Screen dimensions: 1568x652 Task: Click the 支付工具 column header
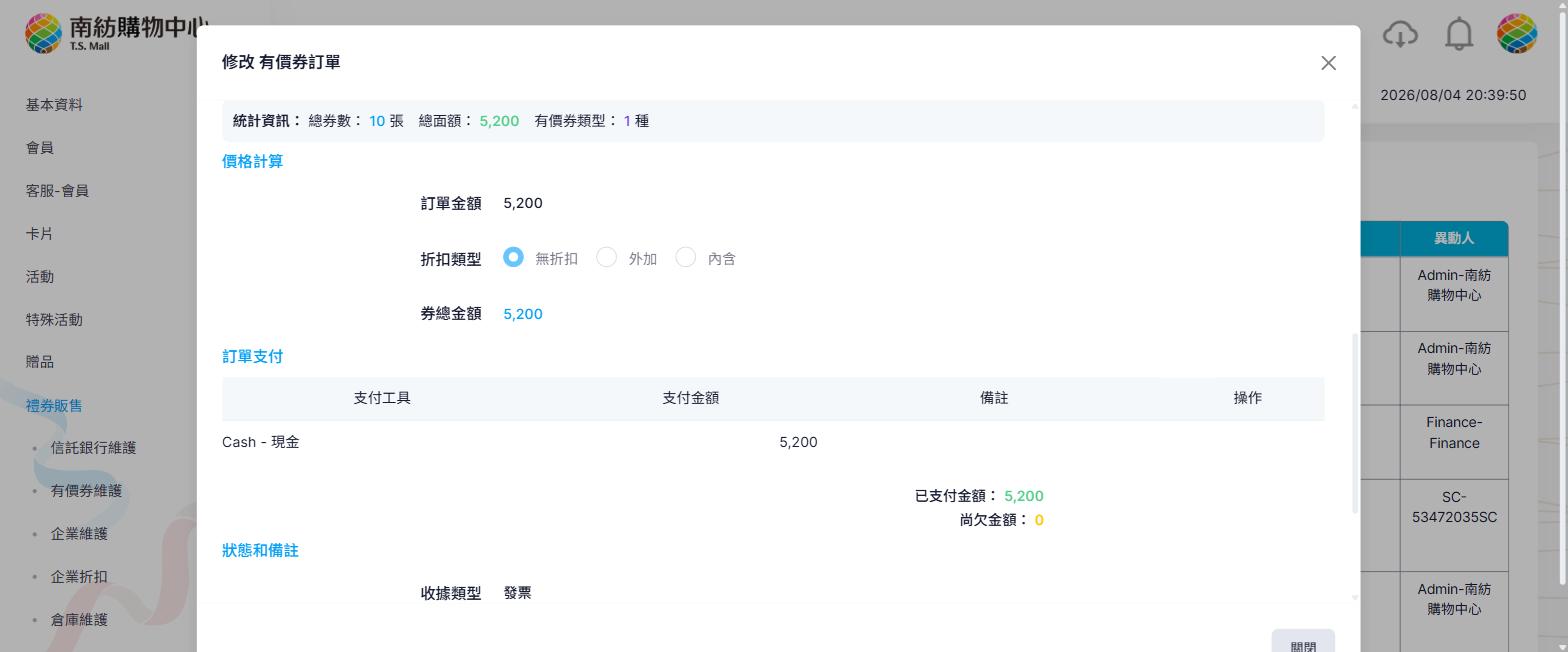tap(382, 398)
